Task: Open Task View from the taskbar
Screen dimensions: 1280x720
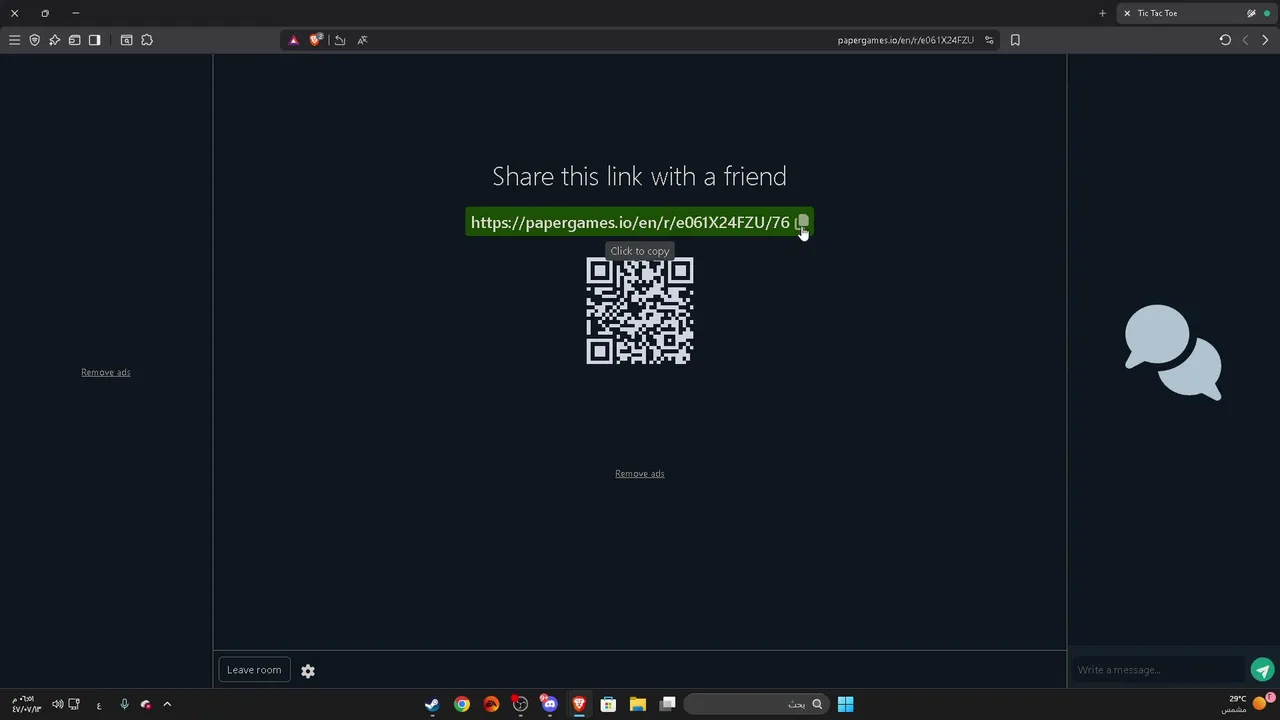Action: pyautogui.click(x=668, y=704)
